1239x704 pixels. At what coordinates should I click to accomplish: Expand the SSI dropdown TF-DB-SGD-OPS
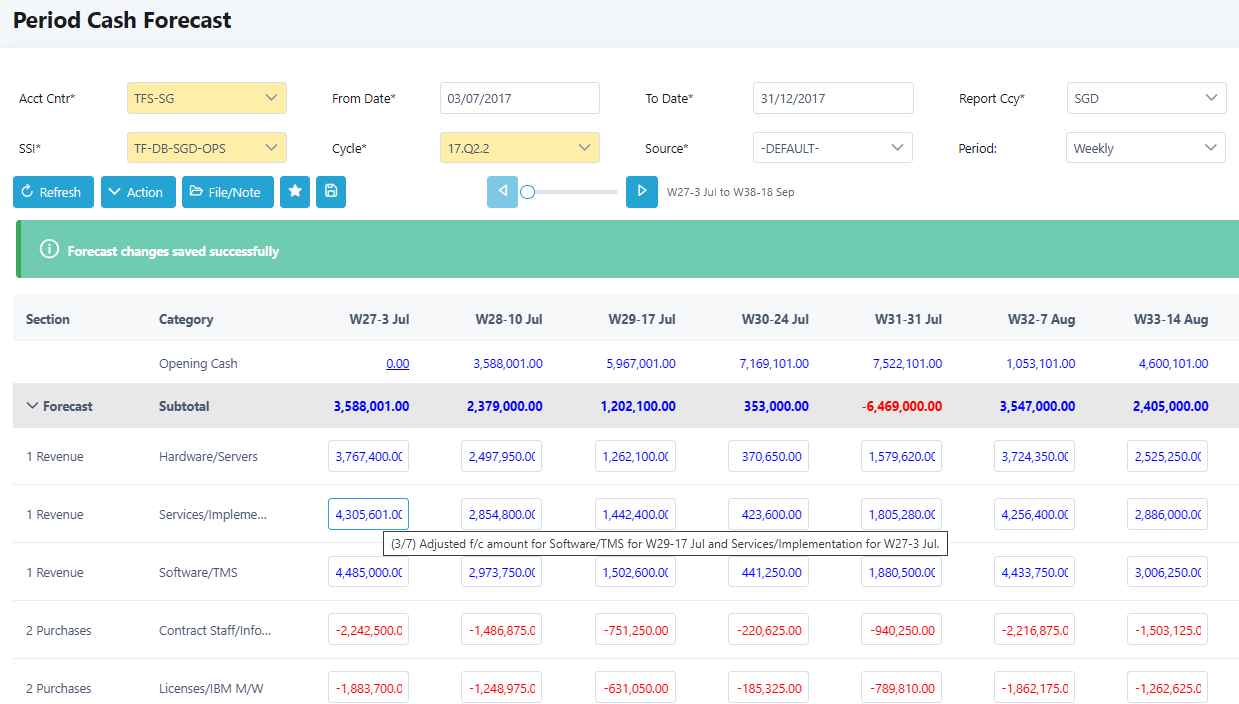tap(206, 148)
